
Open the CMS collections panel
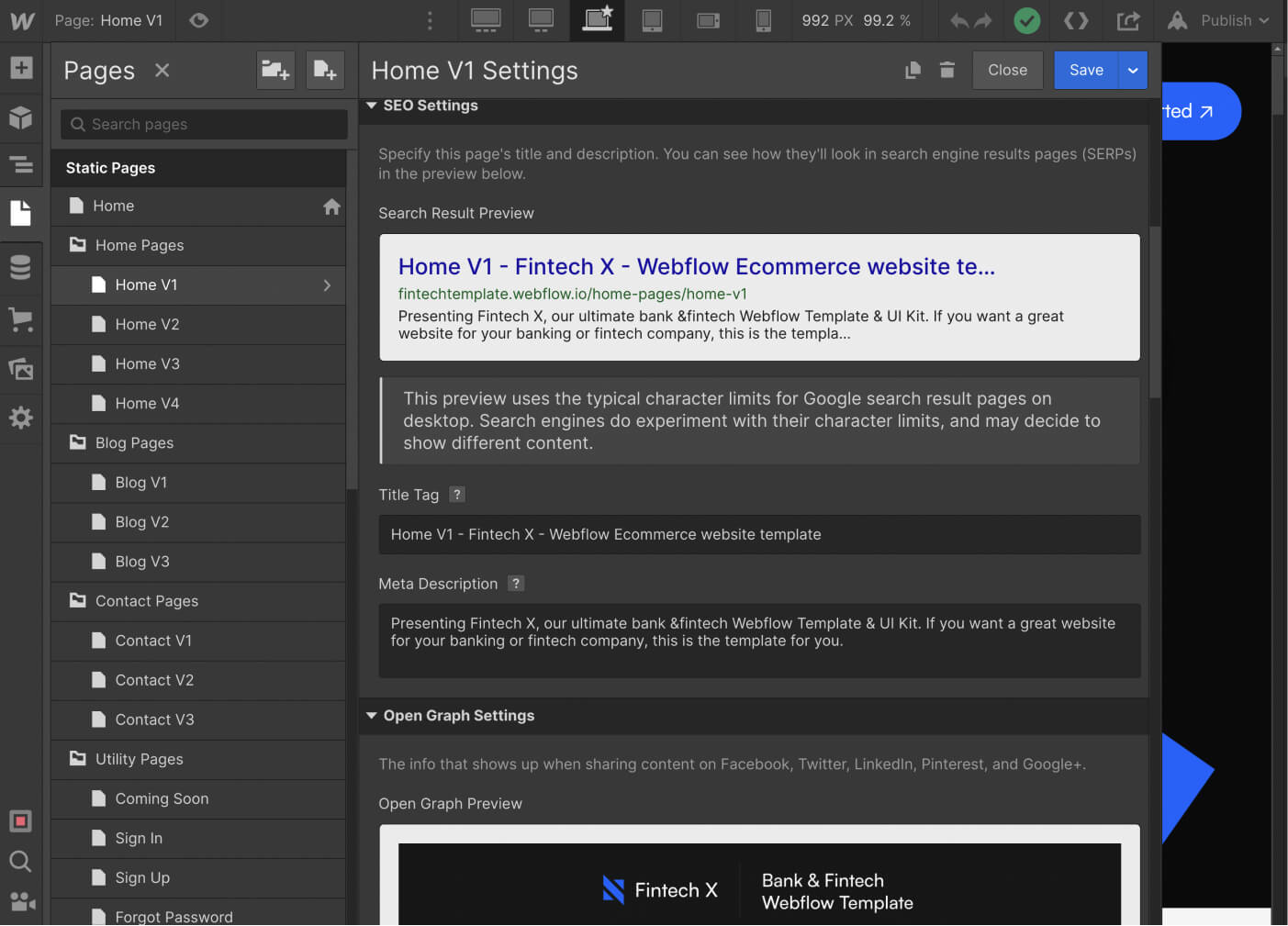21,267
